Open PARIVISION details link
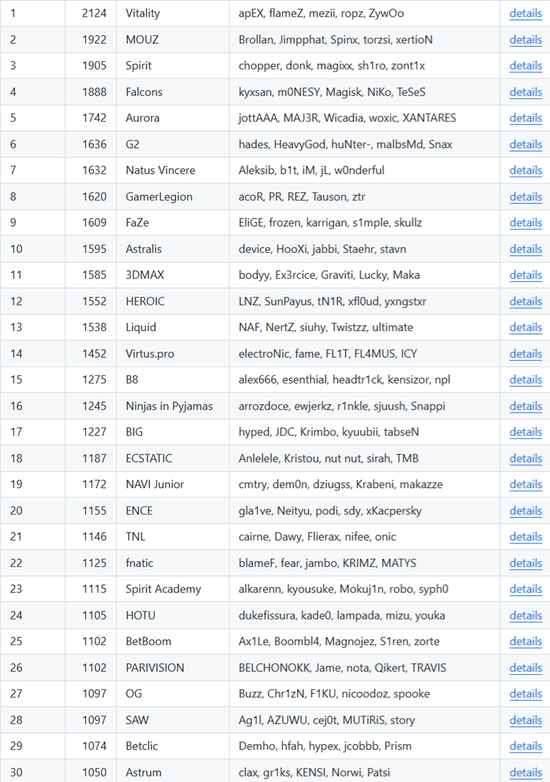The image size is (550, 782). (x=526, y=668)
